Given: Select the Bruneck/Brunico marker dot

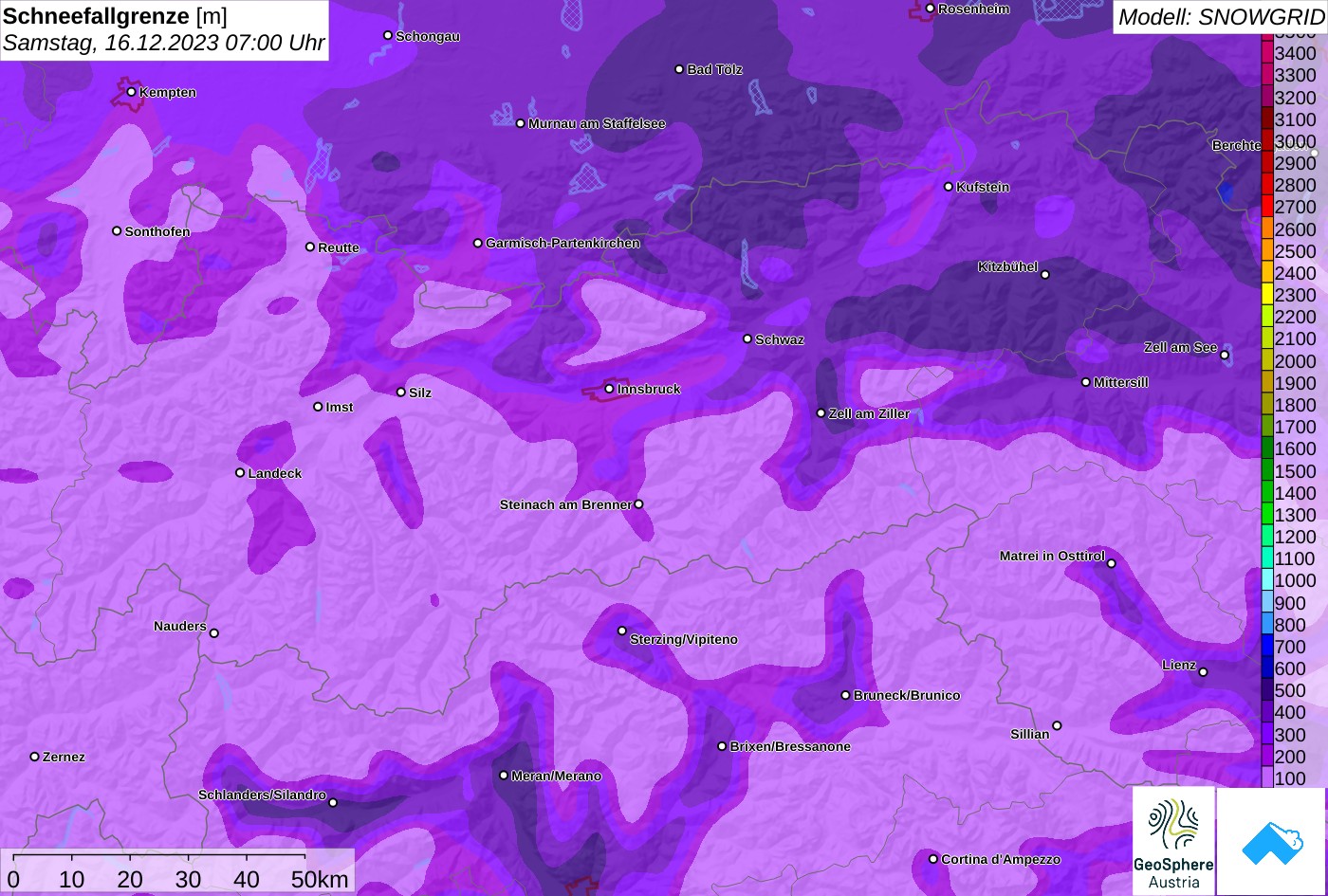Looking at the screenshot, I should pos(846,695).
